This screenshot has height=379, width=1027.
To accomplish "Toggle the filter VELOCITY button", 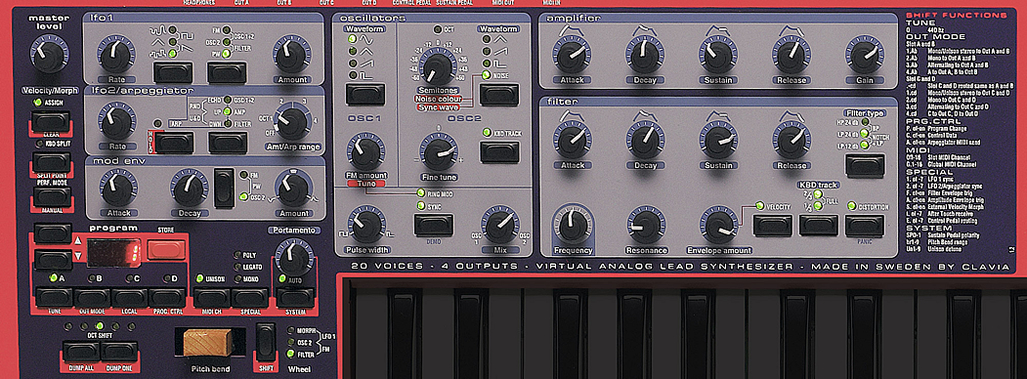I will [x=772, y=225].
